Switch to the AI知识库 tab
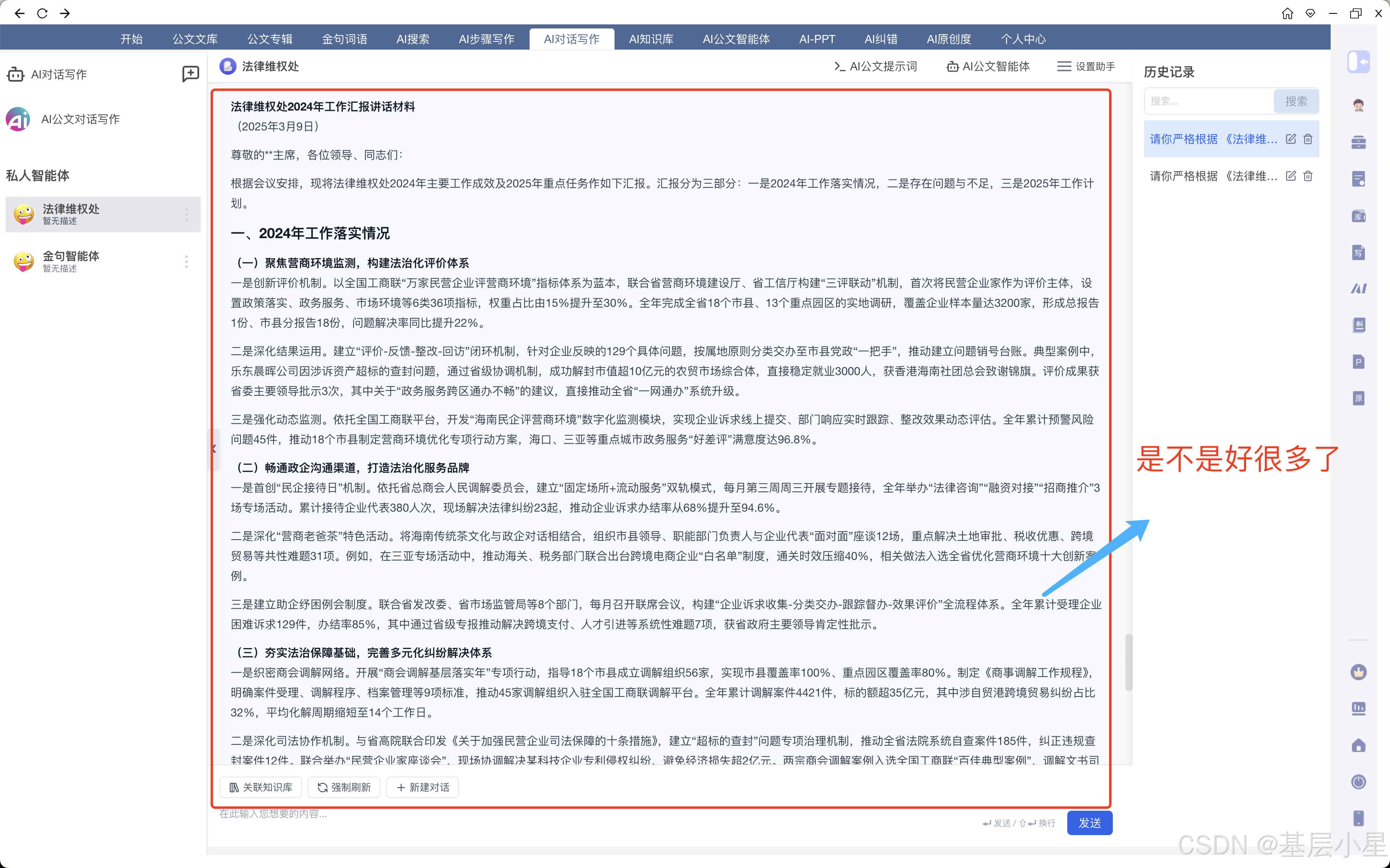The width and height of the screenshot is (1390, 868). point(651,39)
